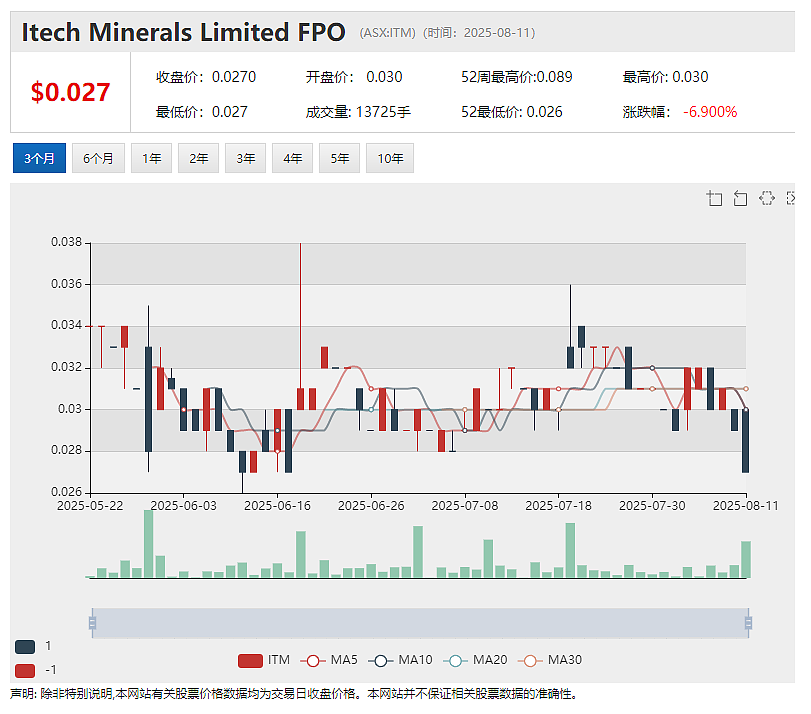This screenshot has height=714, width=811.
Task: Switch to the 6个月 range tab
Action: point(98,158)
